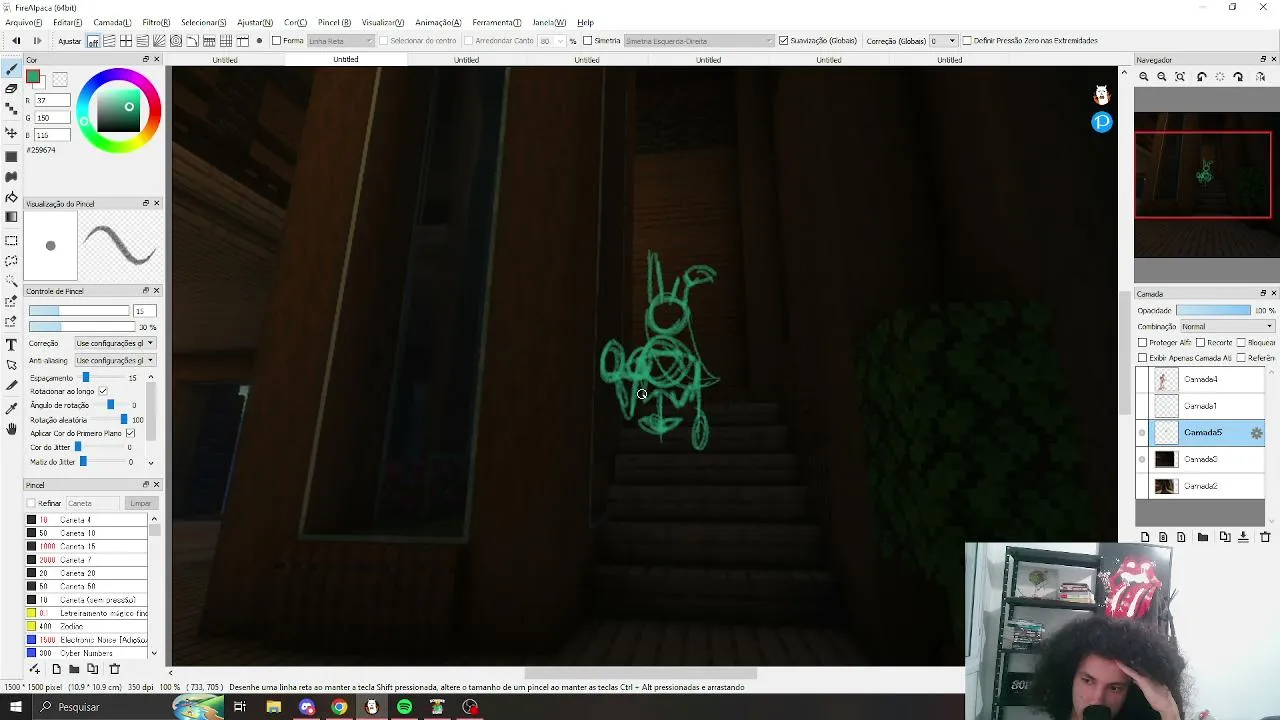Viewport: 1280px width, 720px height.
Task: Click the R color value field
Action: tap(52, 101)
